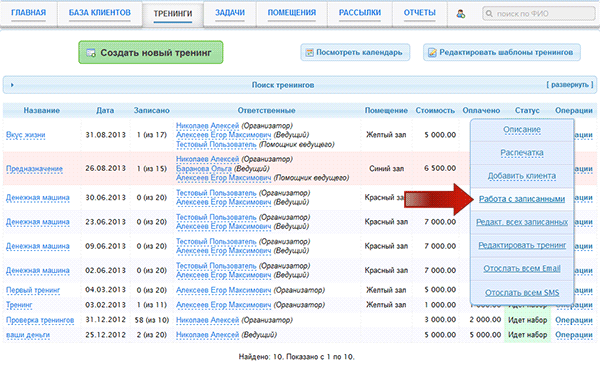Click the Создать новый тренинг button

click(x=151, y=52)
